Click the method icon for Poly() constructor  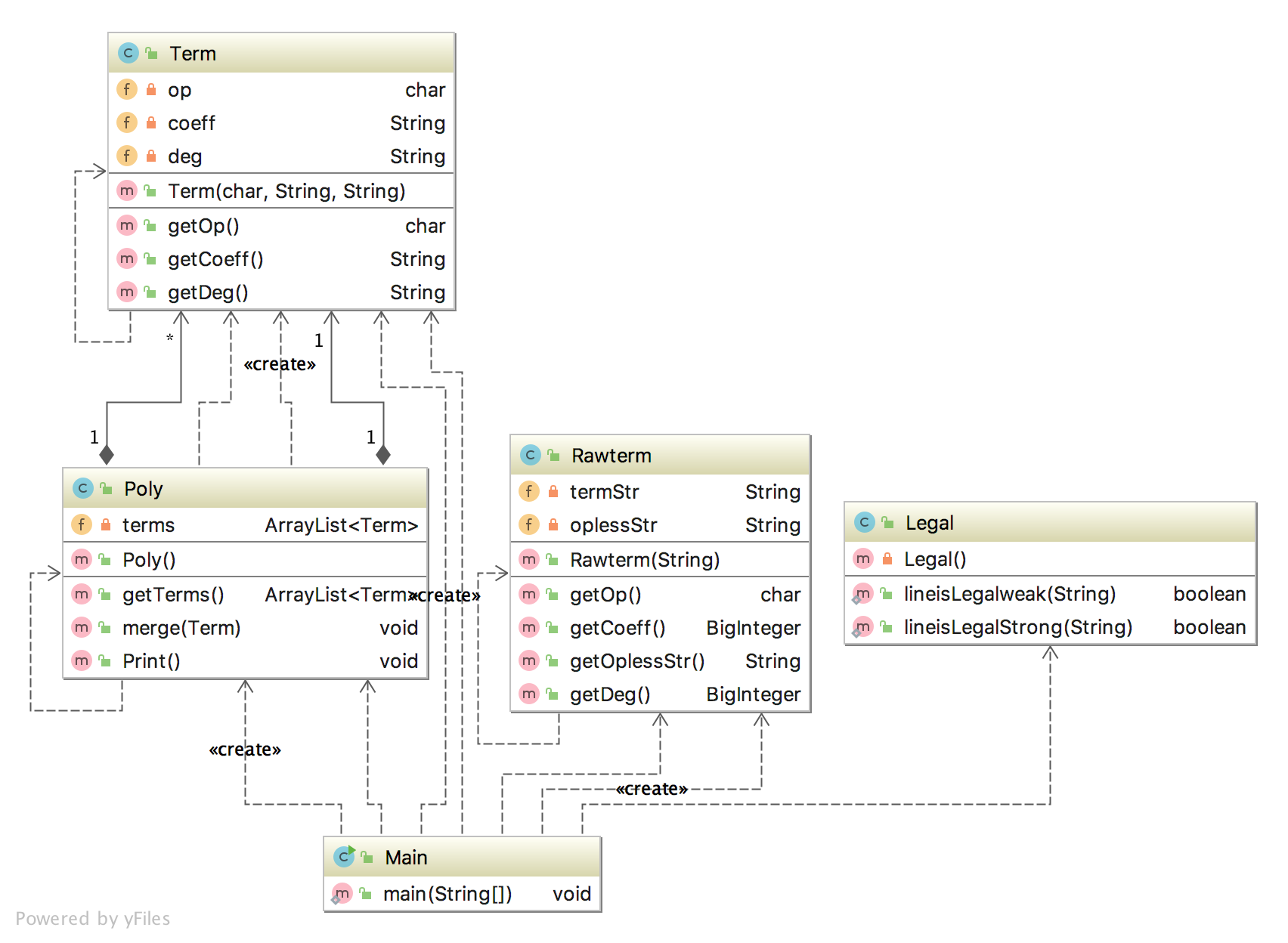pos(81,559)
